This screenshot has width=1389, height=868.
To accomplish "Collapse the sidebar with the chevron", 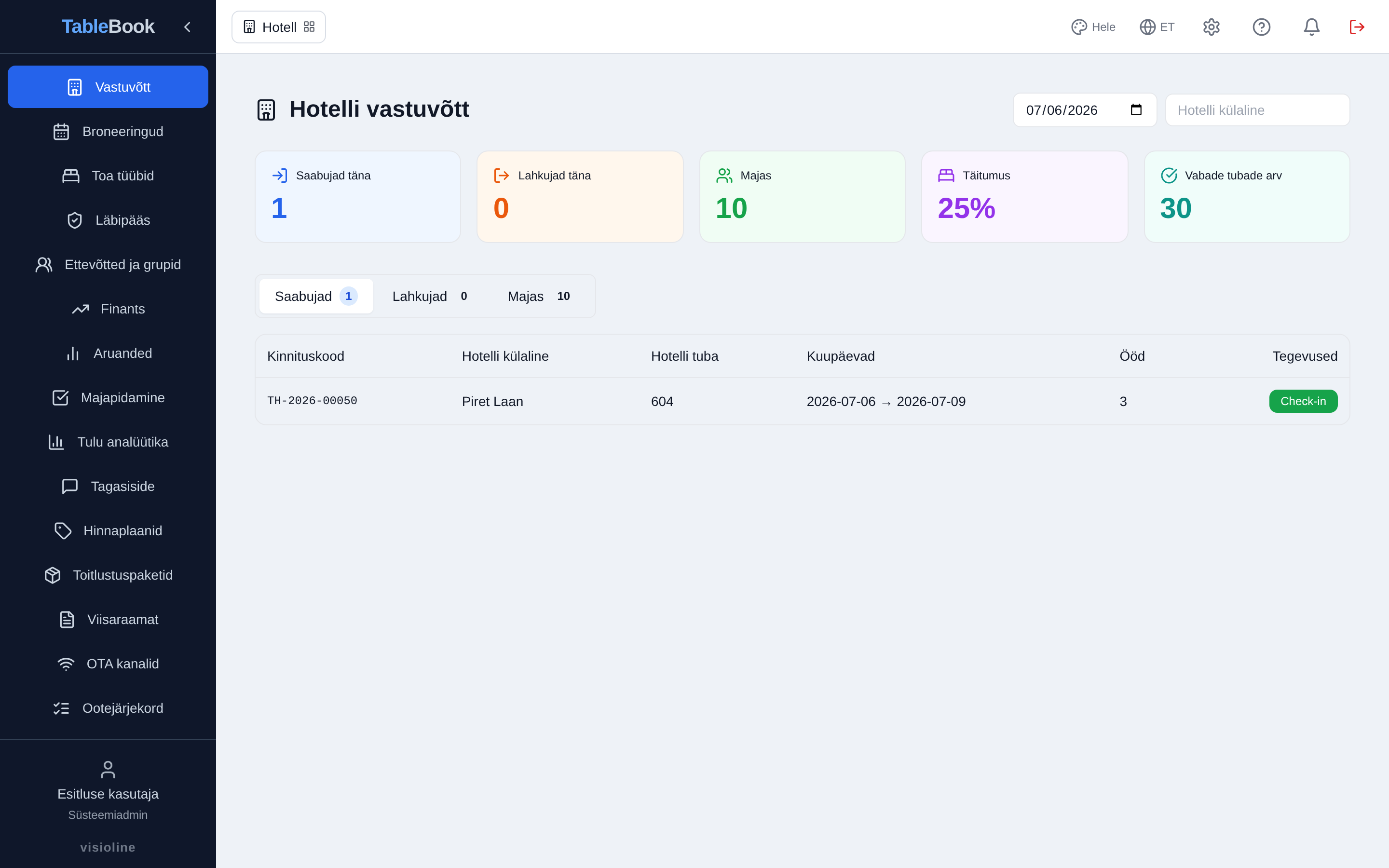I will [187, 27].
